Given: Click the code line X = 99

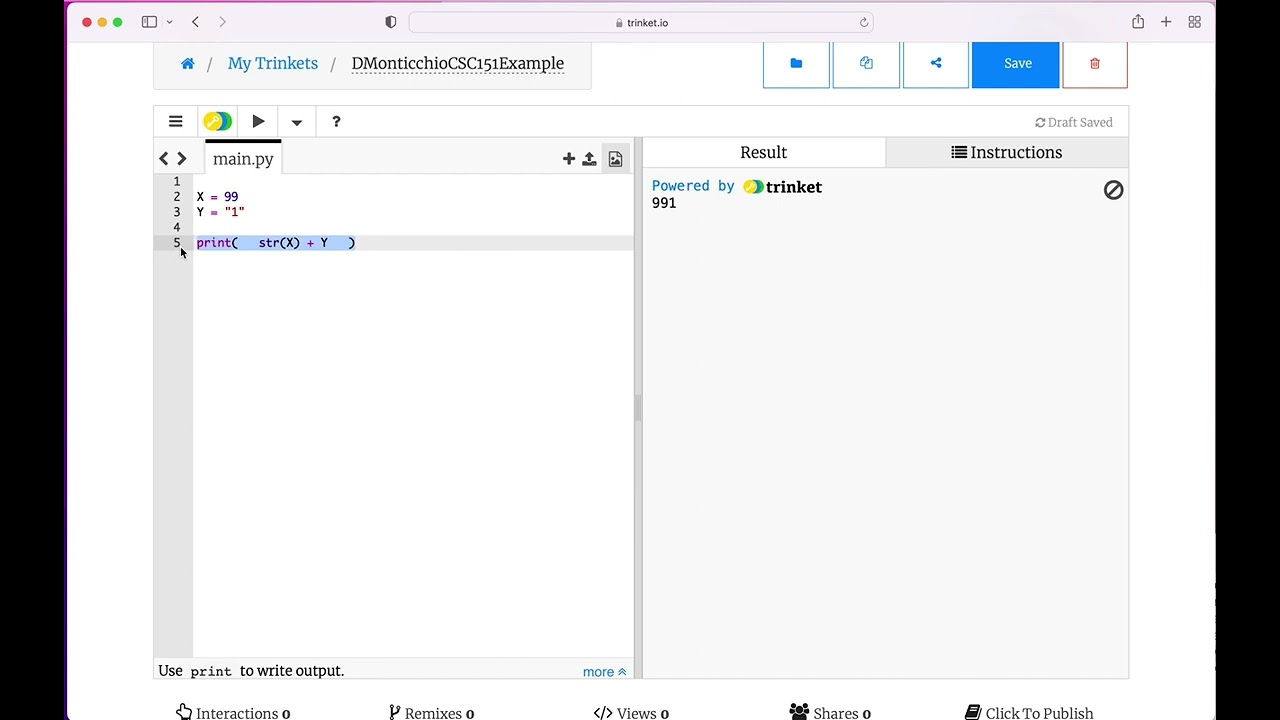Looking at the screenshot, I should (217, 197).
